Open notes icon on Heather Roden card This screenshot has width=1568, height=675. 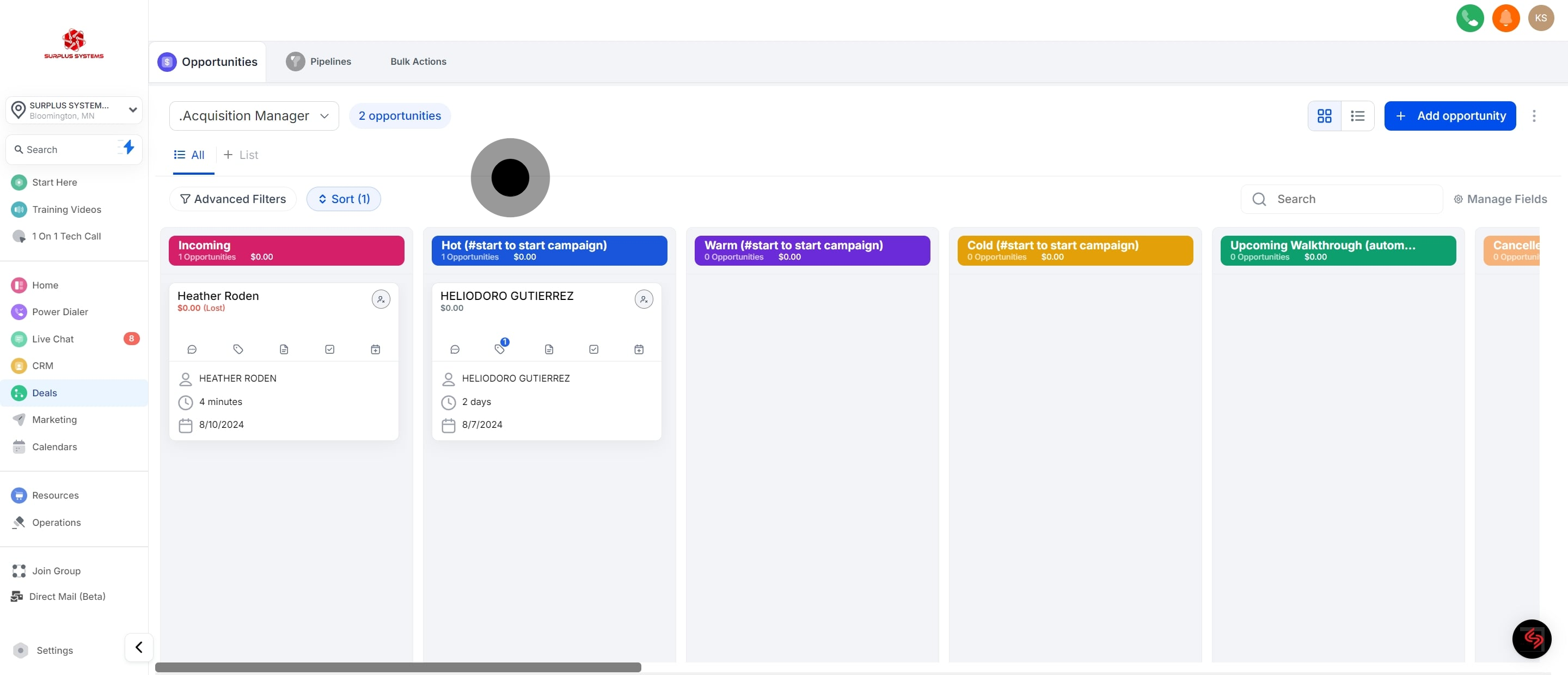coord(284,349)
